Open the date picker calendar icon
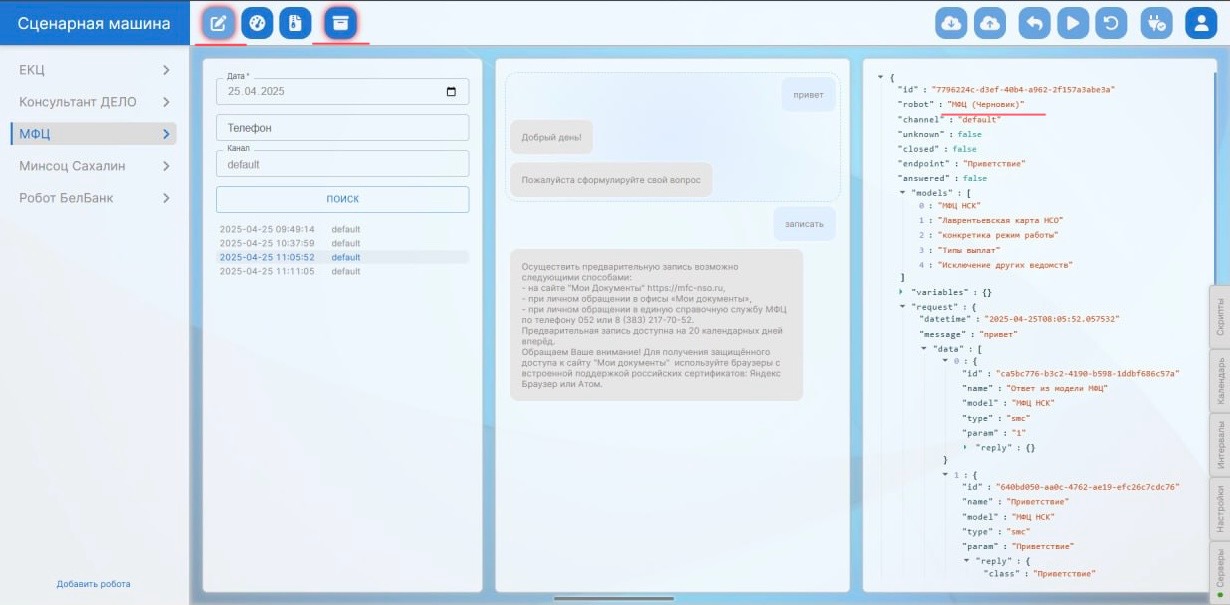 (x=451, y=92)
